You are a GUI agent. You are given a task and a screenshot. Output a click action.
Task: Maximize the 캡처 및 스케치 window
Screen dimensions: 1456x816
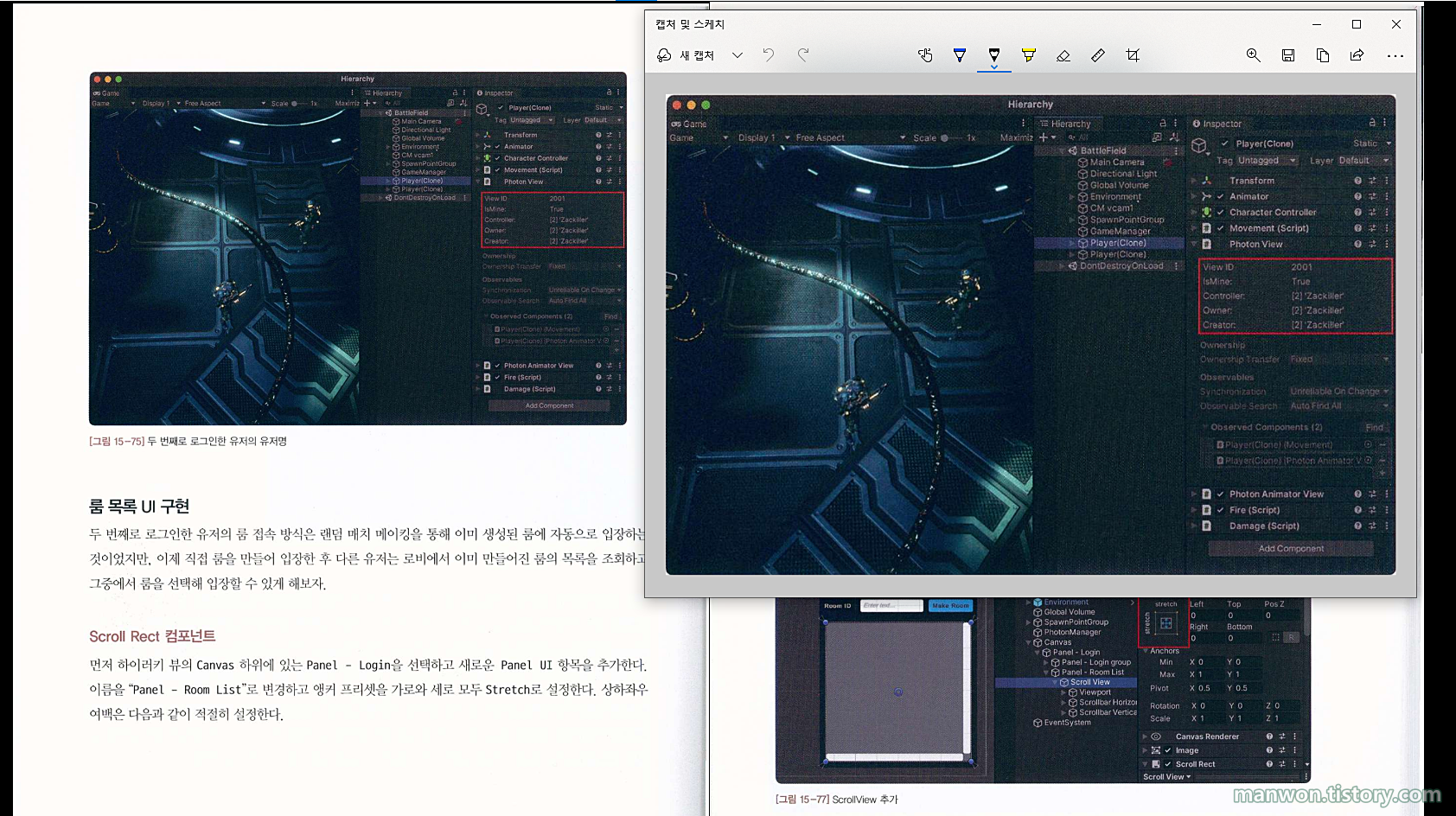point(1357,24)
